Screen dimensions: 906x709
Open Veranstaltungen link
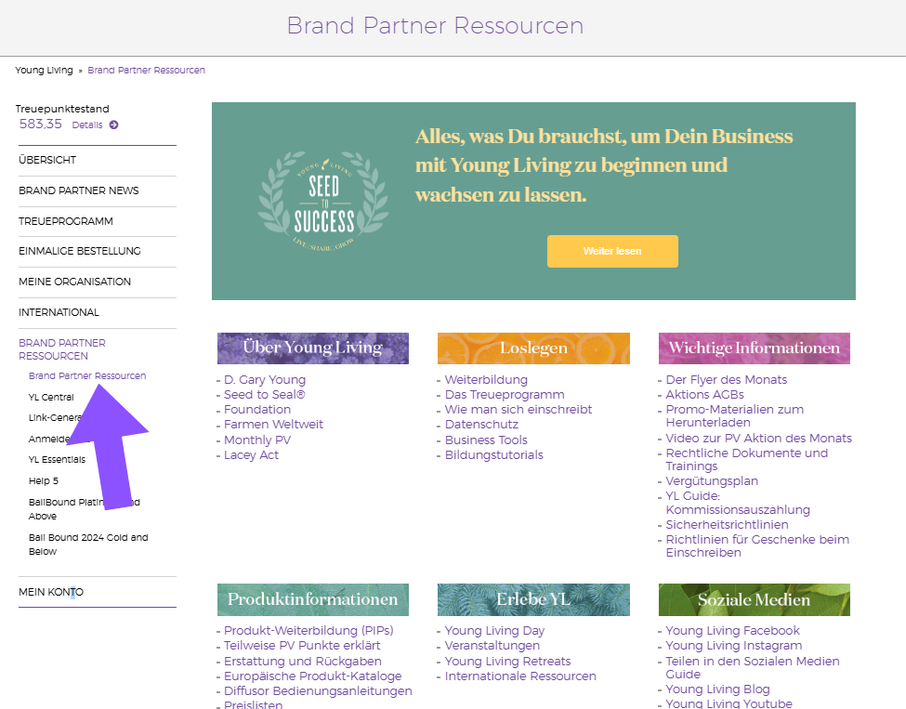pos(492,646)
